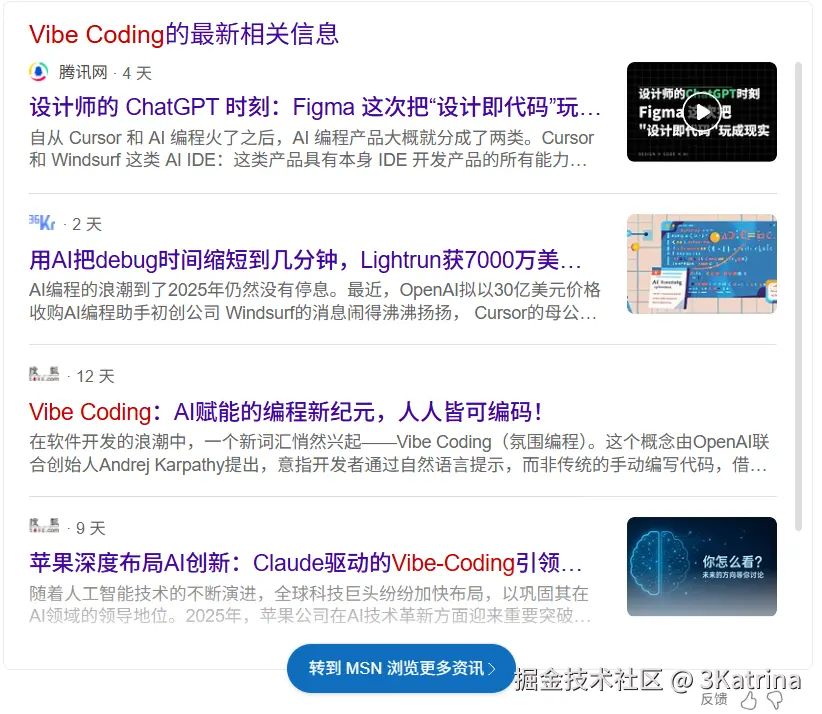This screenshot has height=714, width=822.
Task: Open "Vibe Coding：AI赋能的编程新纪元" headline
Action: point(286,412)
